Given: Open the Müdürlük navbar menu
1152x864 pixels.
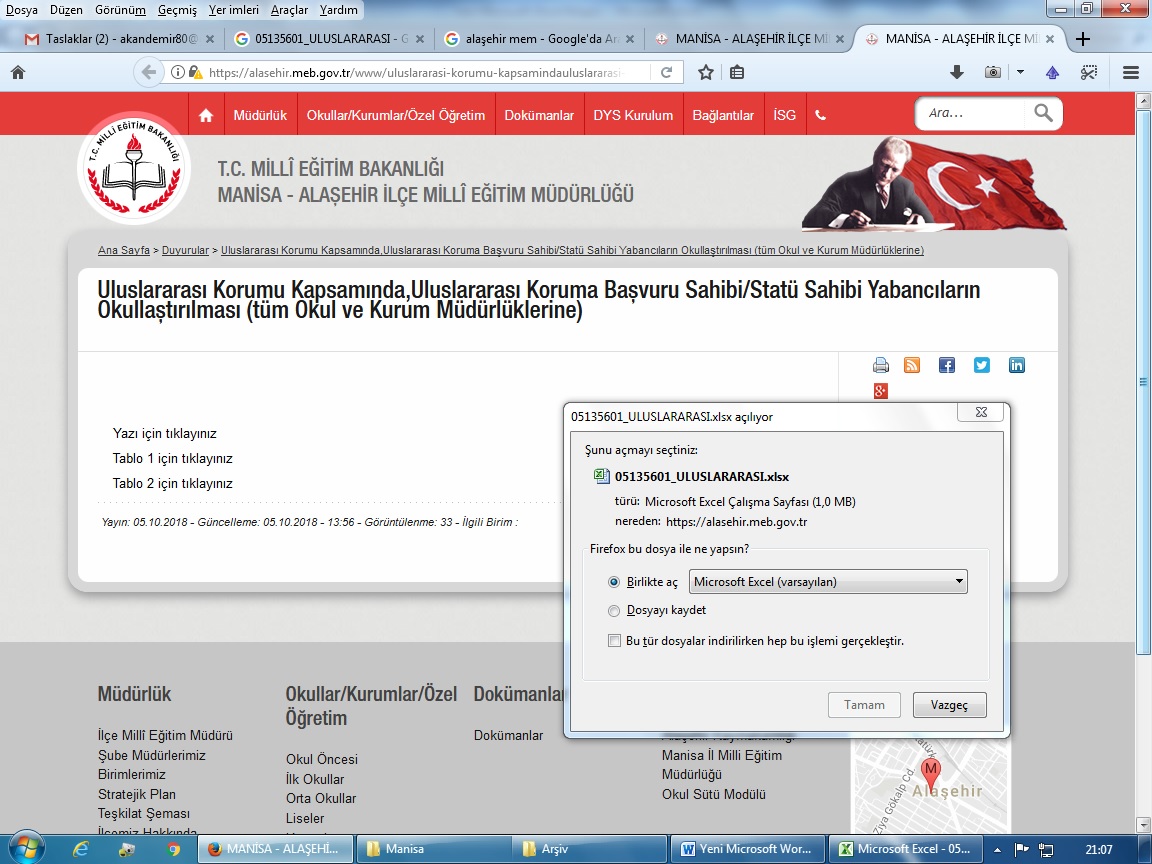Looking at the screenshot, I should (x=260, y=115).
